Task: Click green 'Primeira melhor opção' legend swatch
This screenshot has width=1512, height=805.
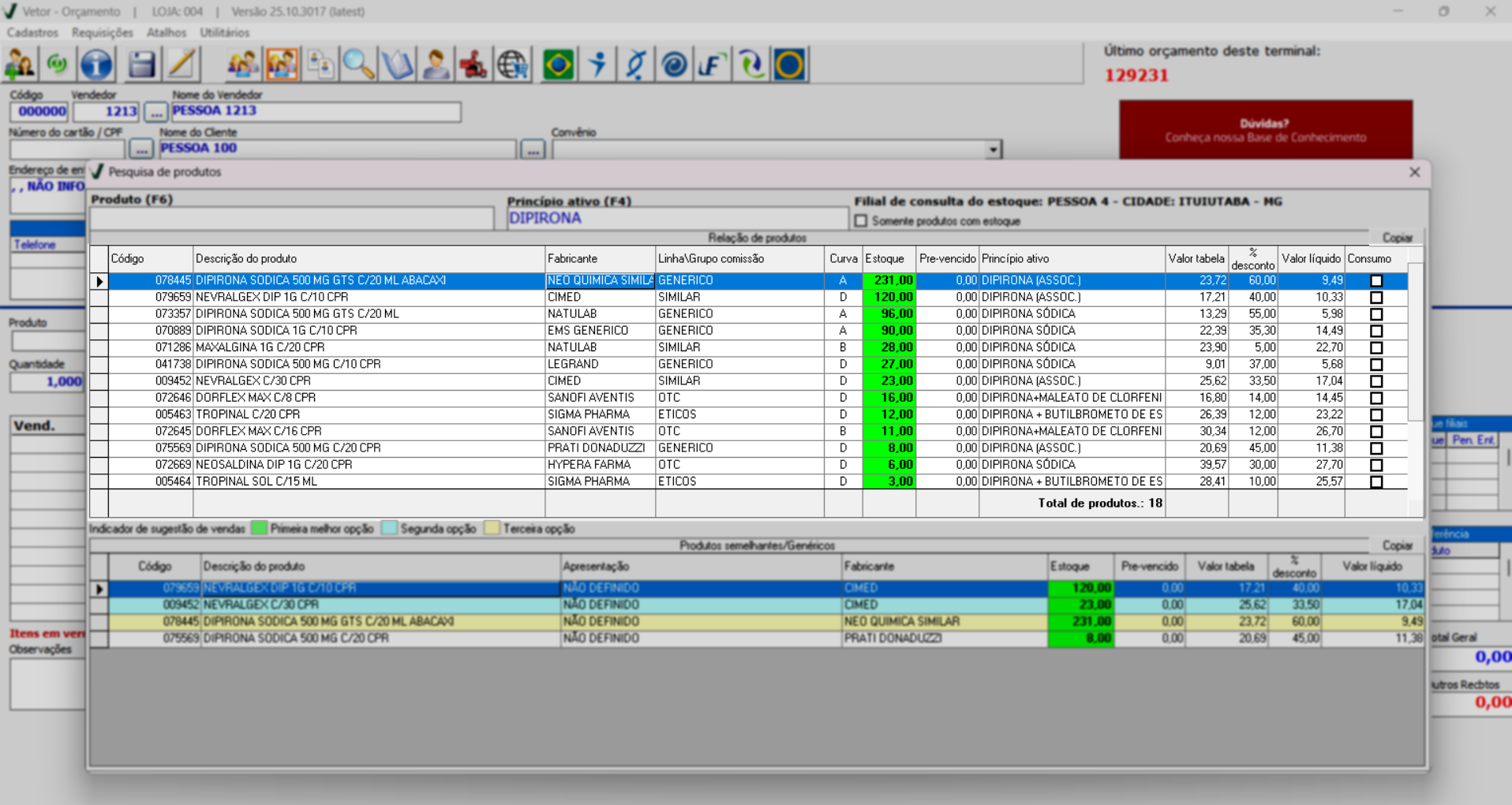Action: [x=259, y=529]
